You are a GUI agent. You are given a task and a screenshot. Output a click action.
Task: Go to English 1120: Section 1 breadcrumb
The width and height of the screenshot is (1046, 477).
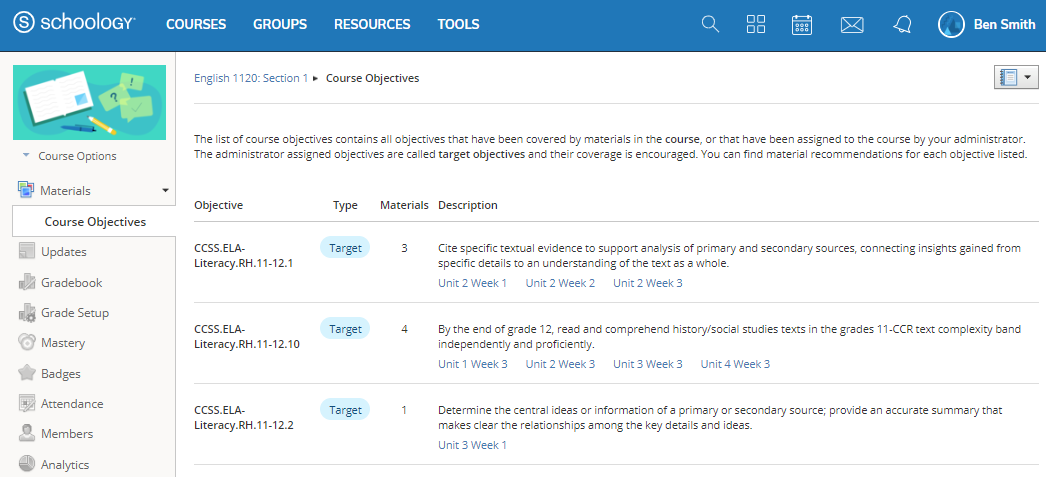(x=251, y=78)
